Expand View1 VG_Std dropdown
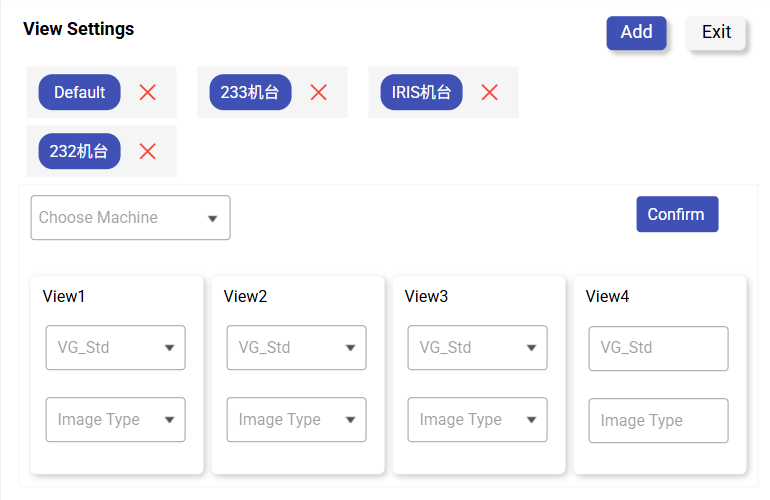The height and width of the screenshot is (500, 770). 115,348
